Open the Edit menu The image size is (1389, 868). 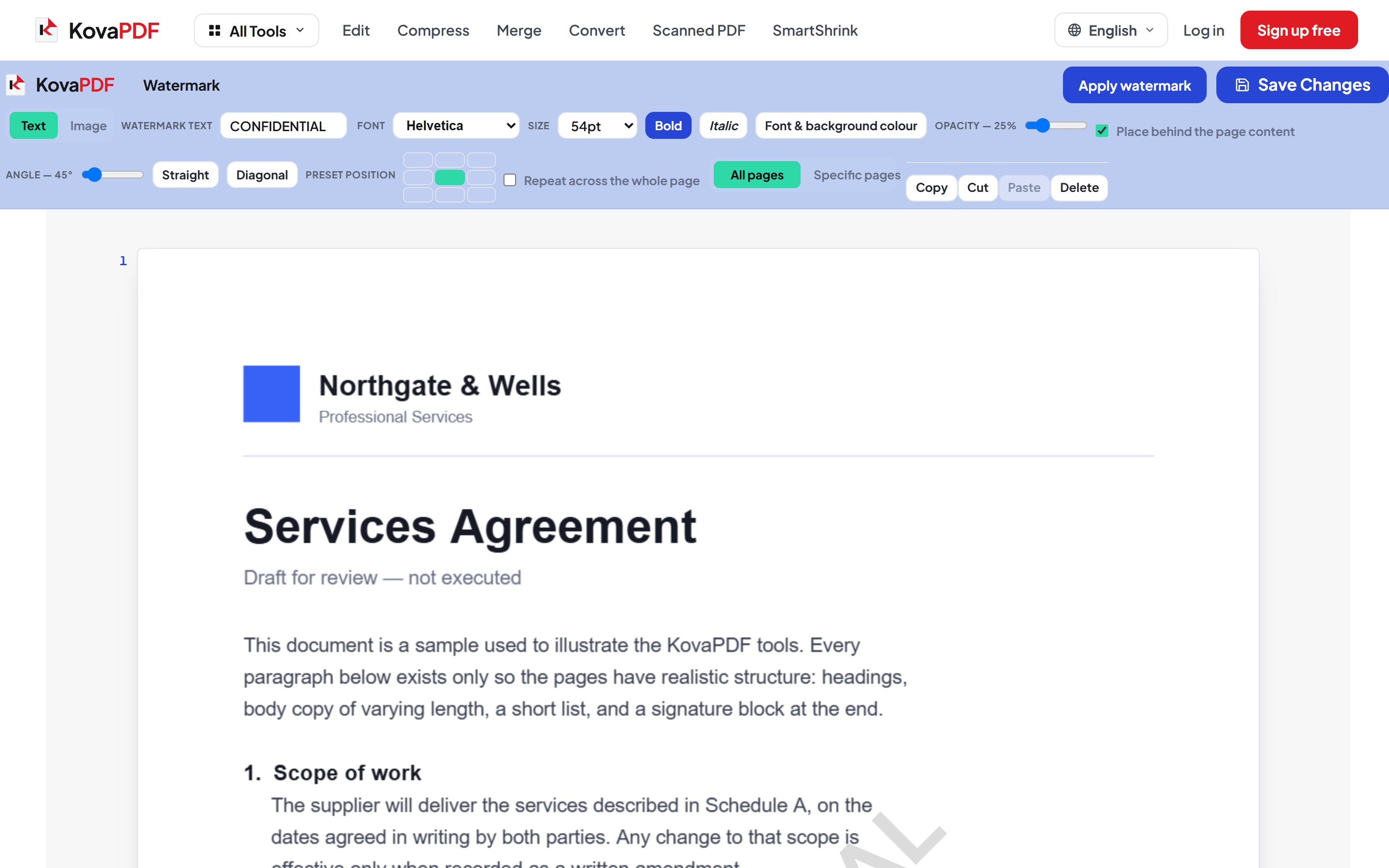pyautogui.click(x=356, y=30)
